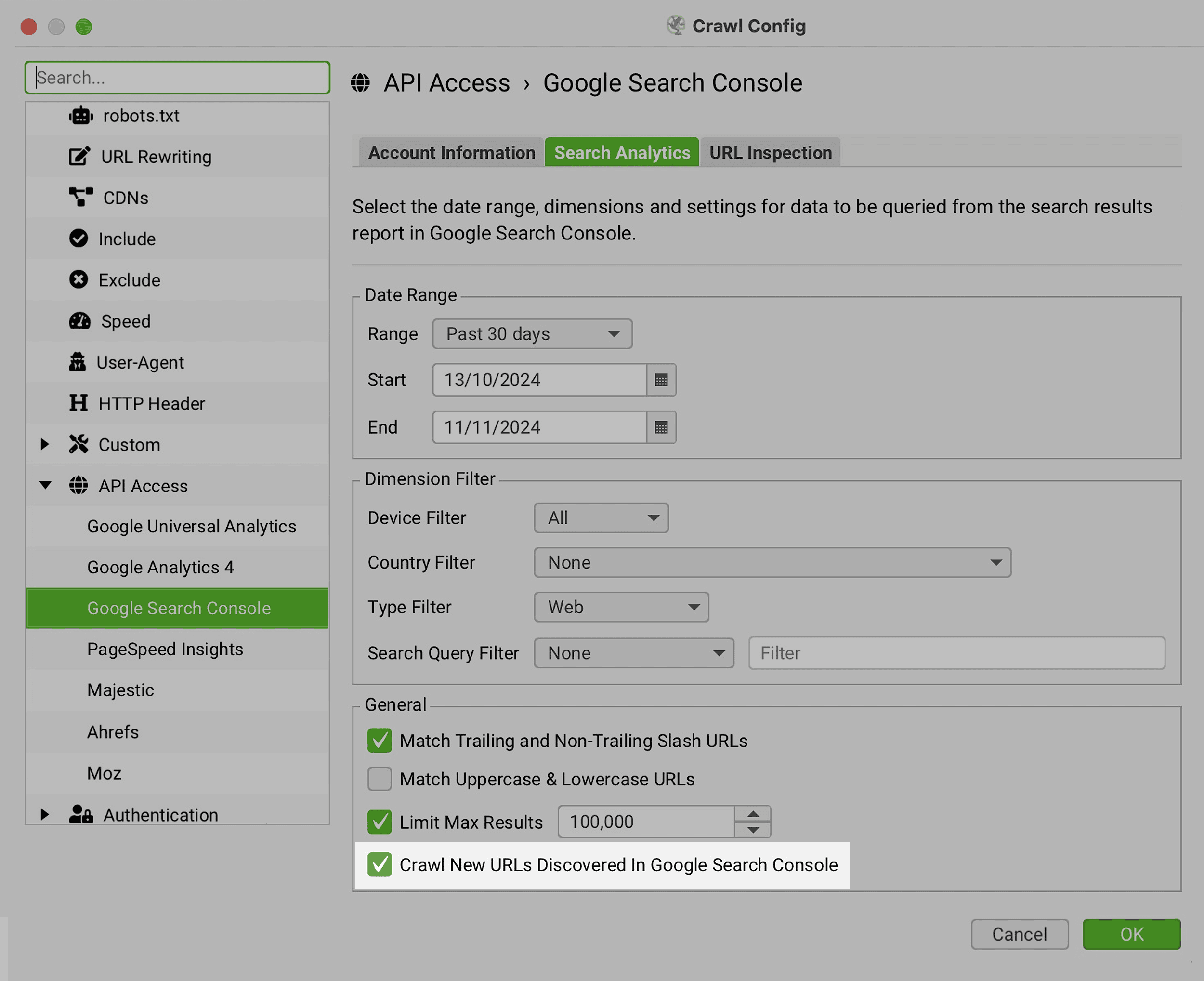The image size is (1204, 981).
Task: Click the Start date field
Action: (x=539, y=380)
